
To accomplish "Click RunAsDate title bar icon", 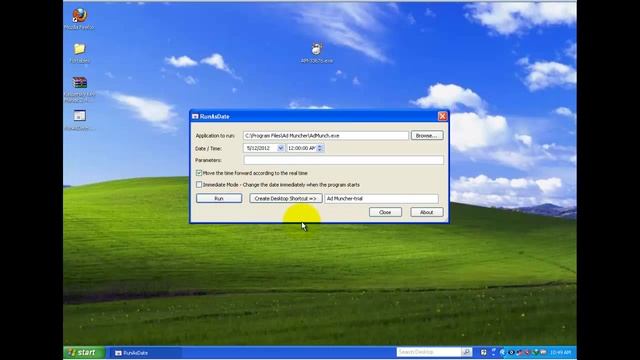I will click(x=195, y=116).
